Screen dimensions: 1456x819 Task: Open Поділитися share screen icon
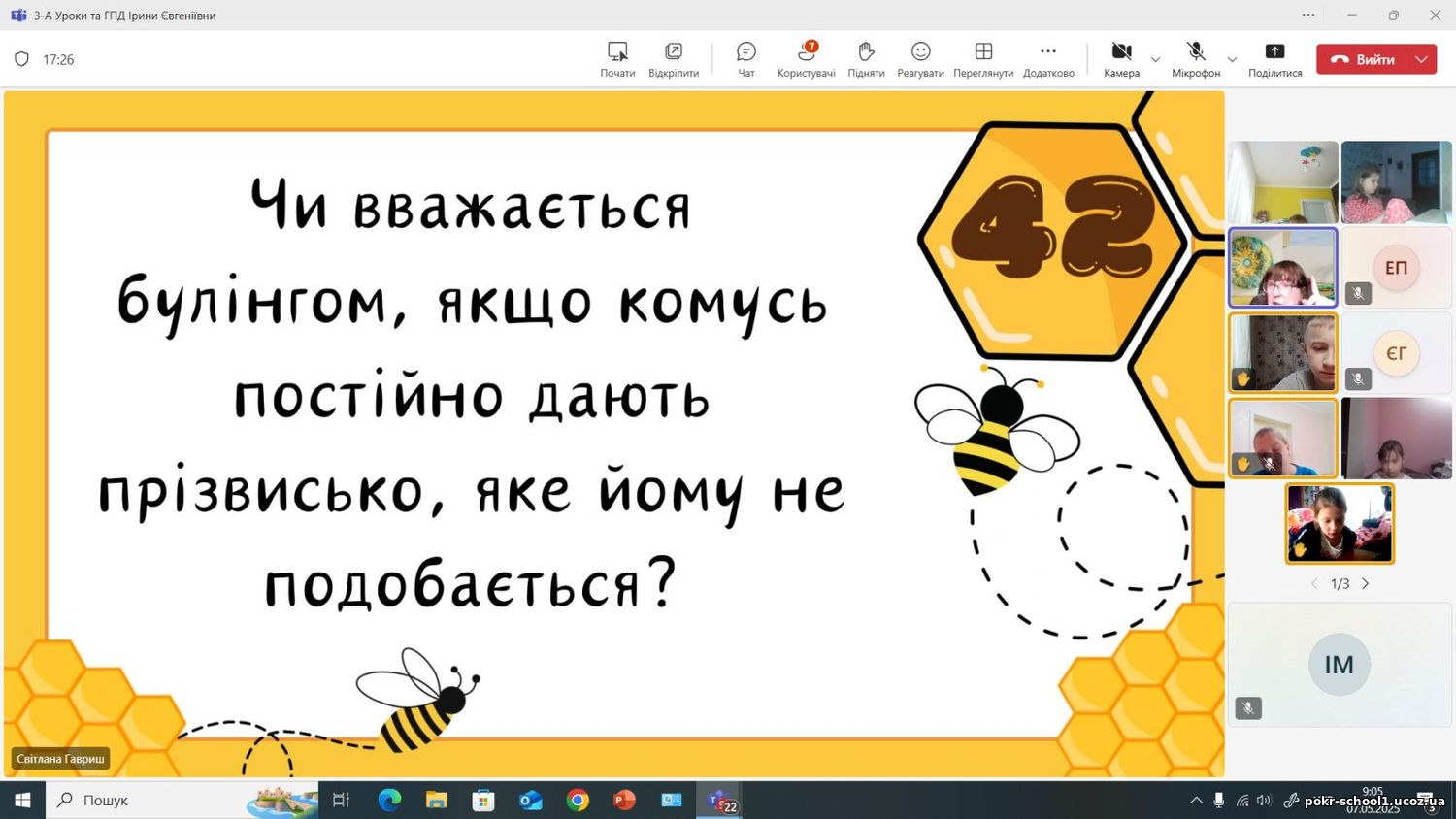point(1274,59)
